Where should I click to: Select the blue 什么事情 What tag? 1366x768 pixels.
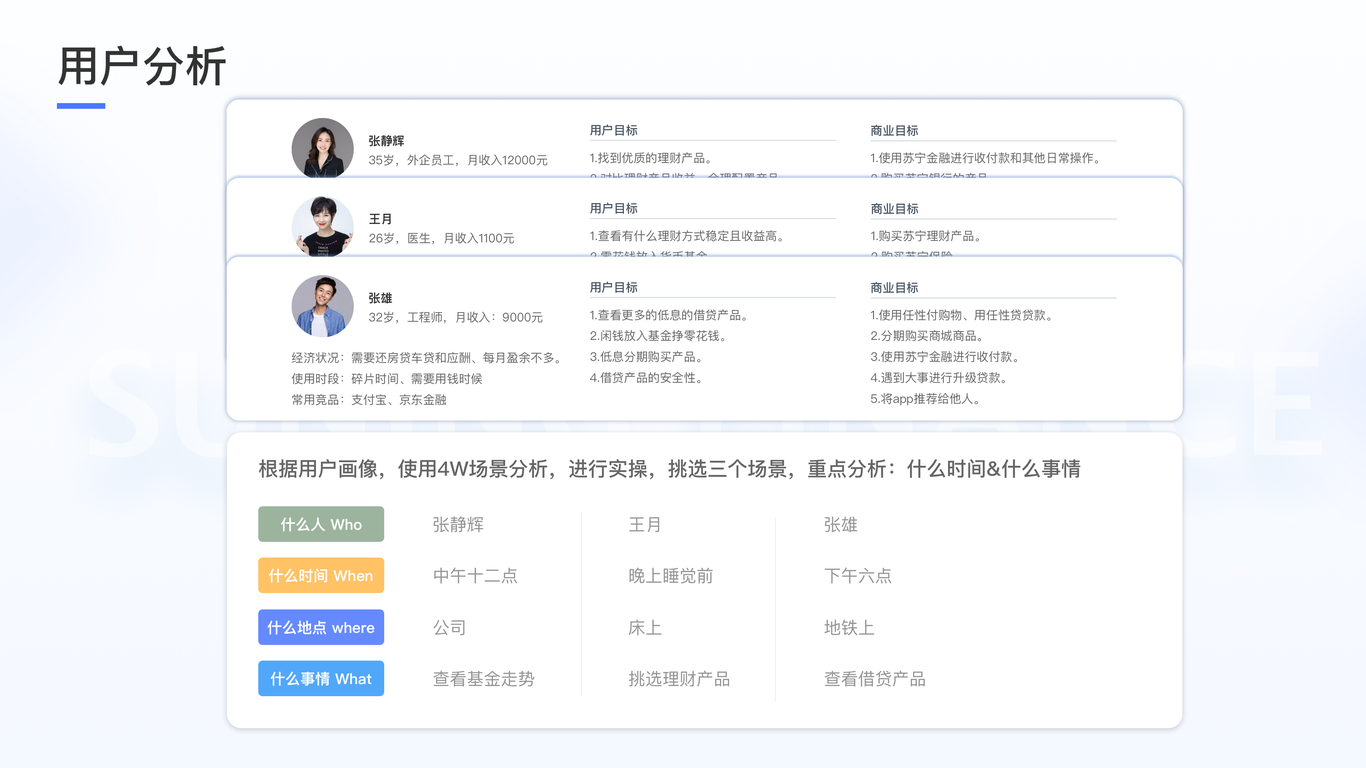pos(321,678)
